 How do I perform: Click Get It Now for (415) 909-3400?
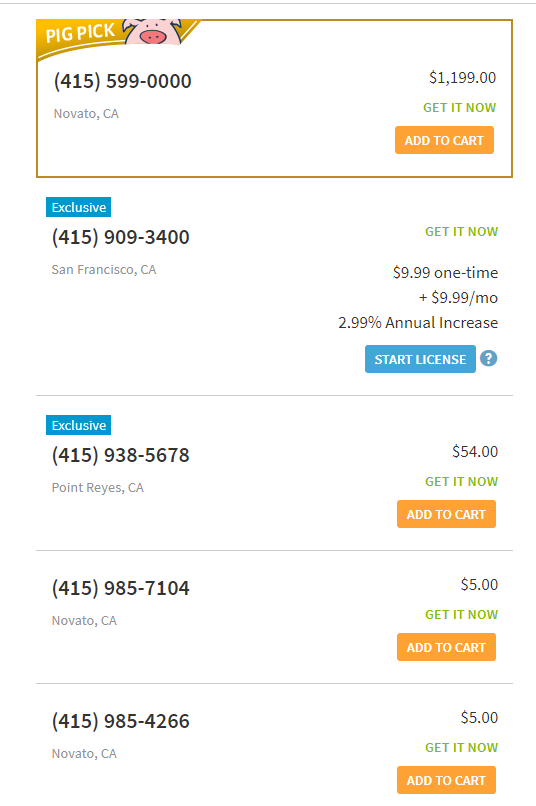coord(461,232)
